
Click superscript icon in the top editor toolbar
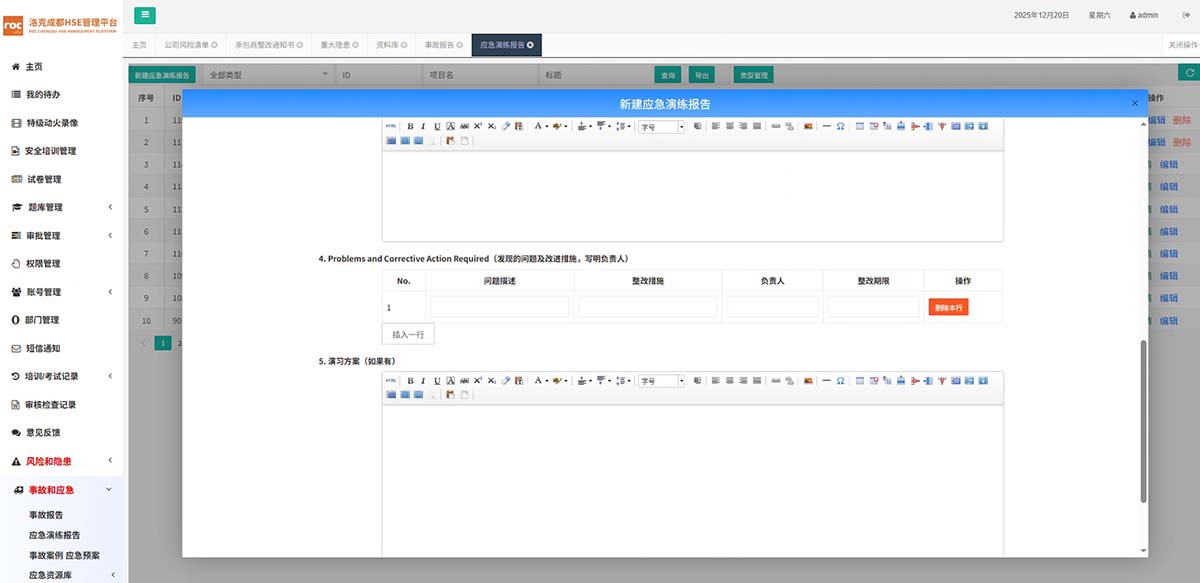click(478, 127)
